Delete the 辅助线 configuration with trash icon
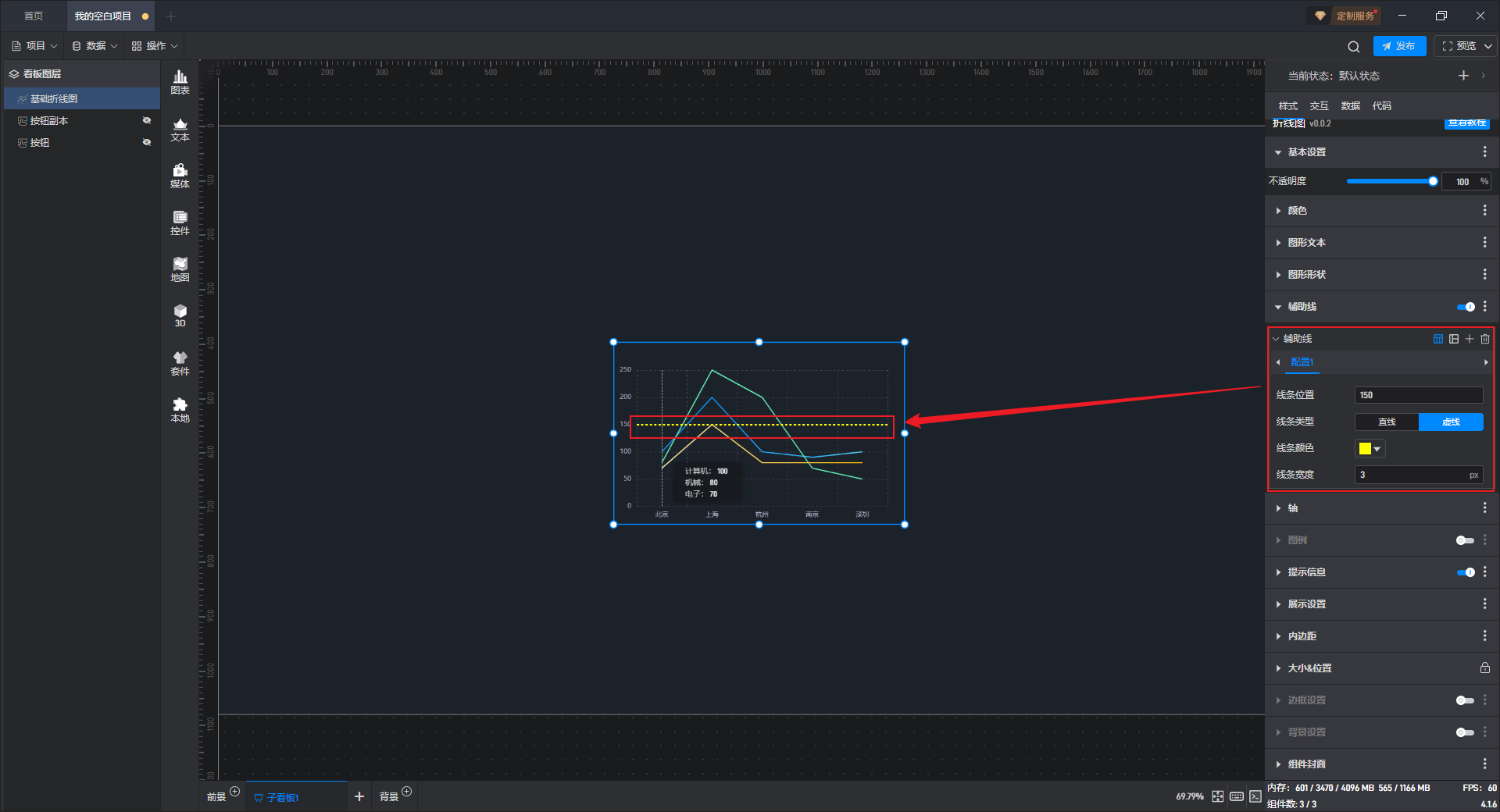This screenshot has width=1500, height=812. [1485, 339]
